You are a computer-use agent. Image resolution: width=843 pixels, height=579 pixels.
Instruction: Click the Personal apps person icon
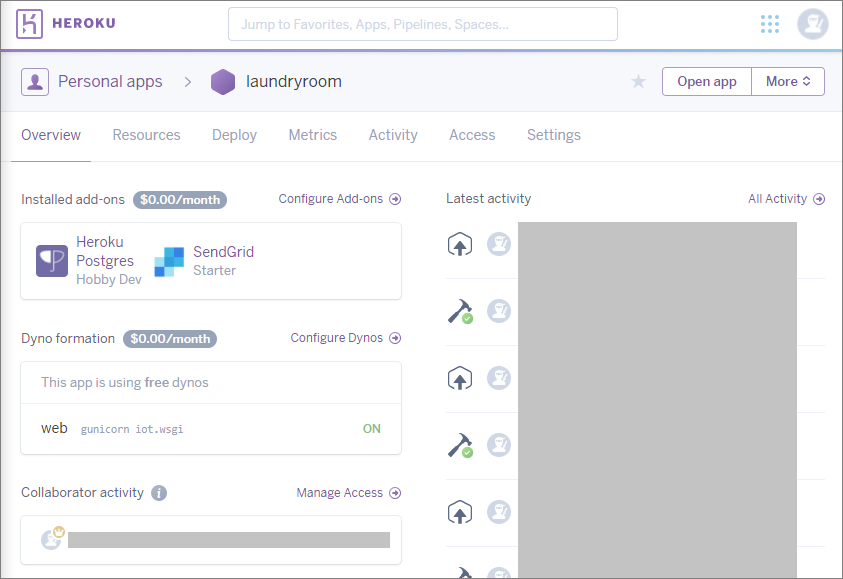pyautogui.click(x=35, y=82)
